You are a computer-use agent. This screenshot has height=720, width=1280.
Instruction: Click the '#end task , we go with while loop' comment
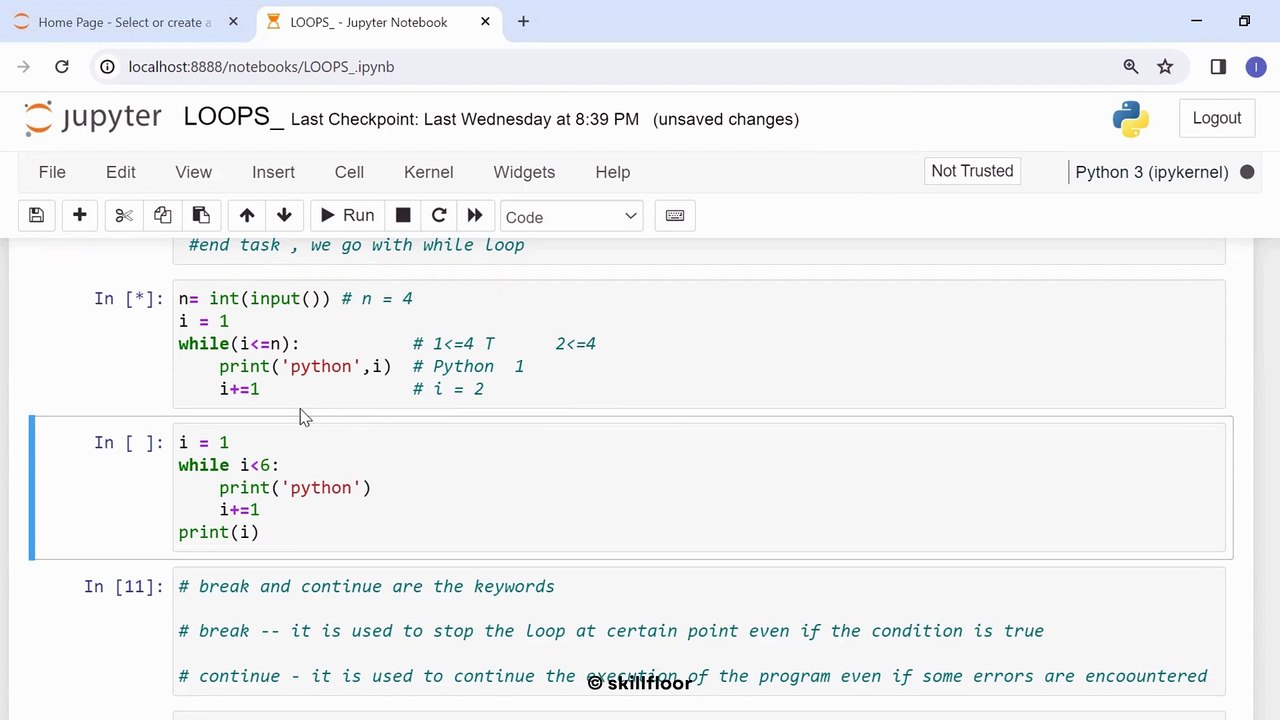[x=356, y=245]
